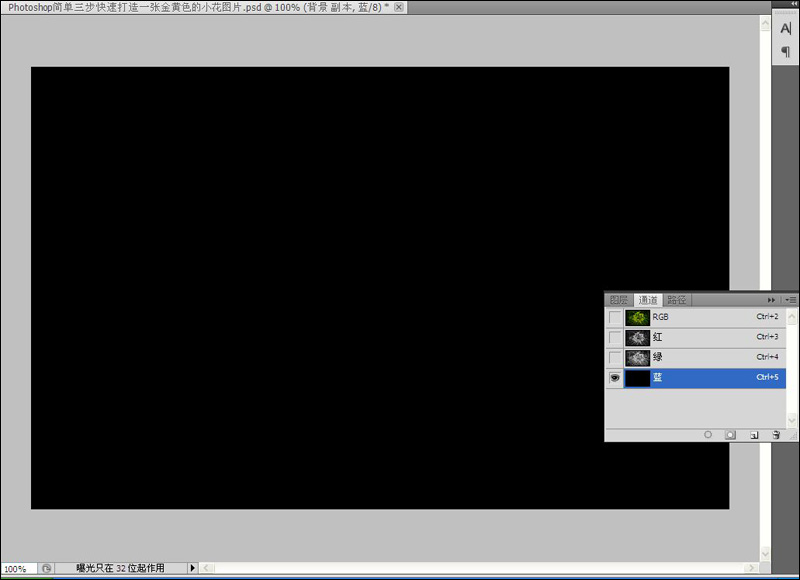Show 红 (Red) channel visibility box

tap(615, 337)
